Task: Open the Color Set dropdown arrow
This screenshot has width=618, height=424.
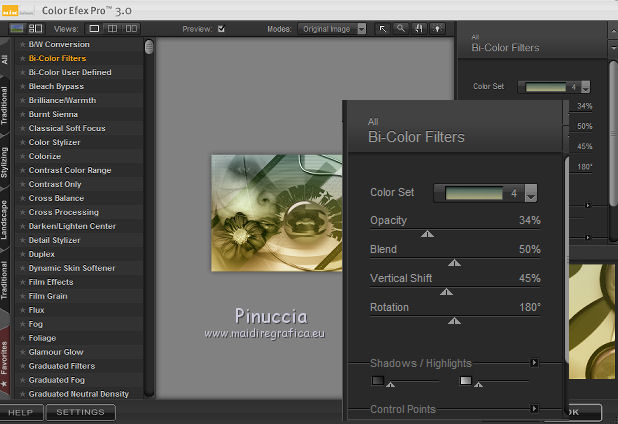Action: pos(531,193)
